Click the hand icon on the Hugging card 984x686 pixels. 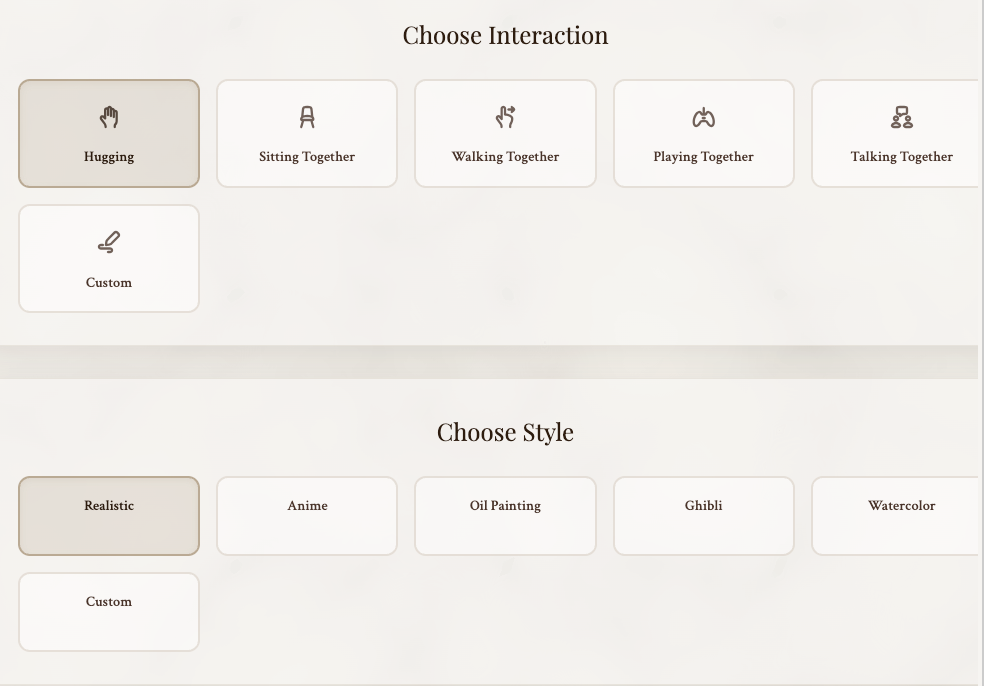tap(109, 118)
